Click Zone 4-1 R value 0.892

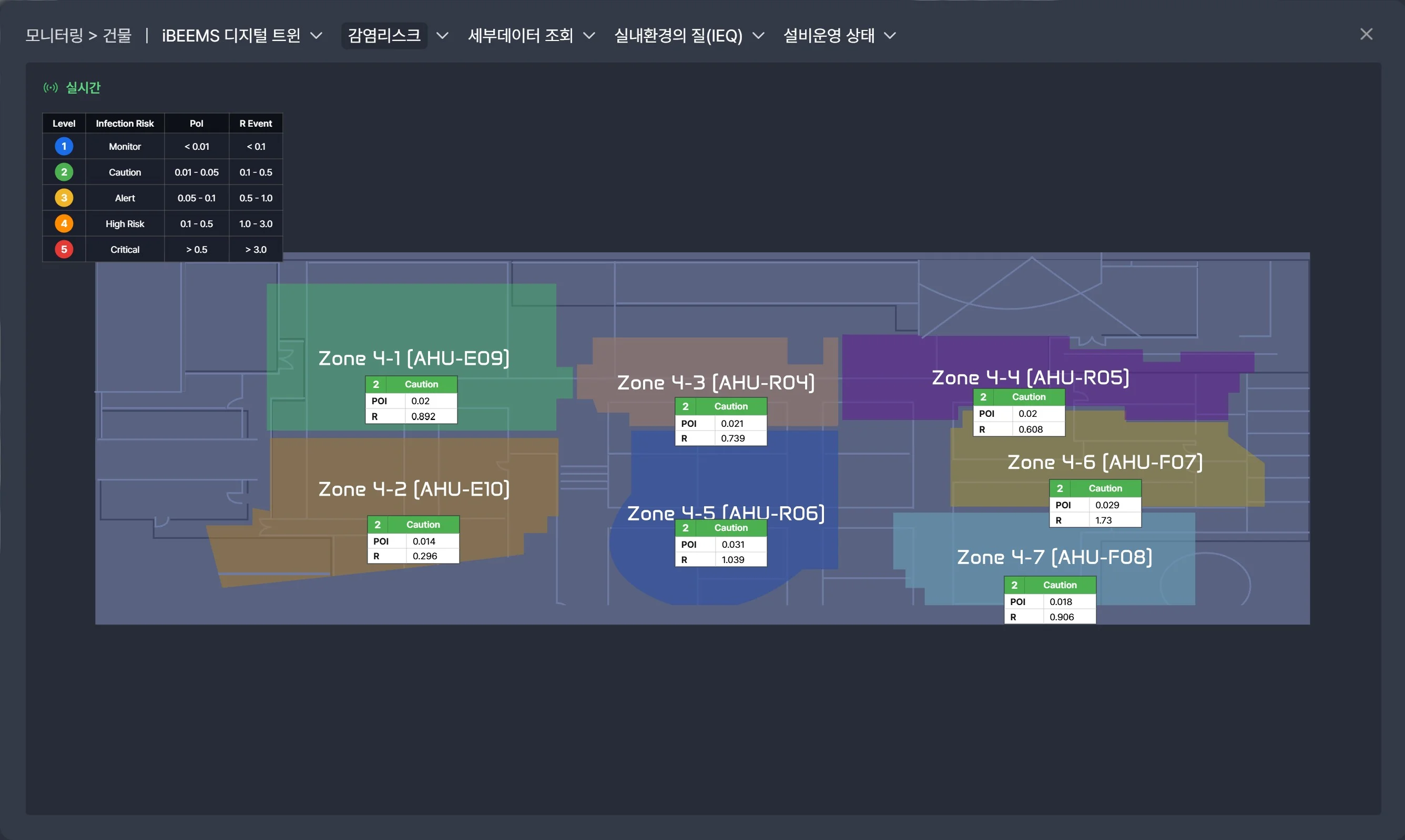pyautogui.click(x=423, y=417)
